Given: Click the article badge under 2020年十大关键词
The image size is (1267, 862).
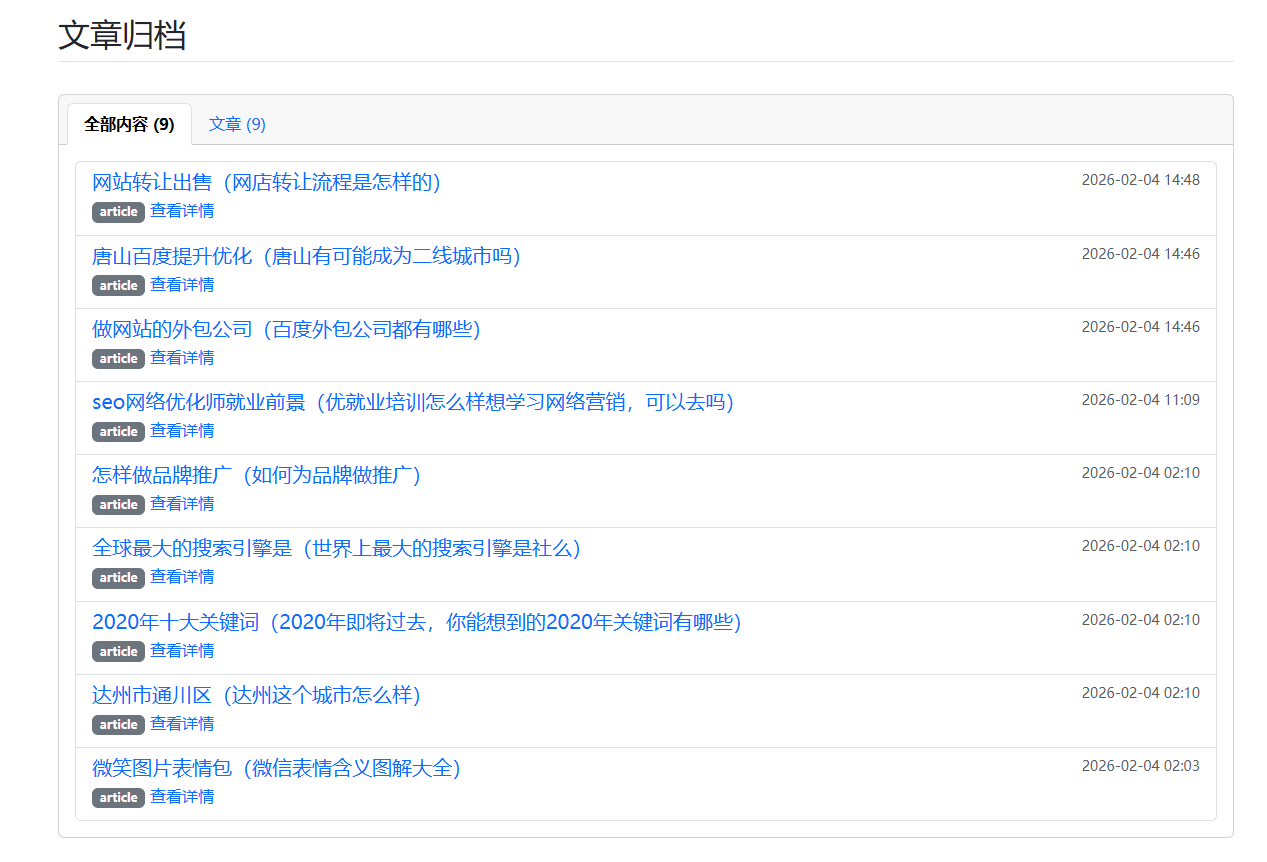Looking at the screenshot, I should click(x=118, y=652).
